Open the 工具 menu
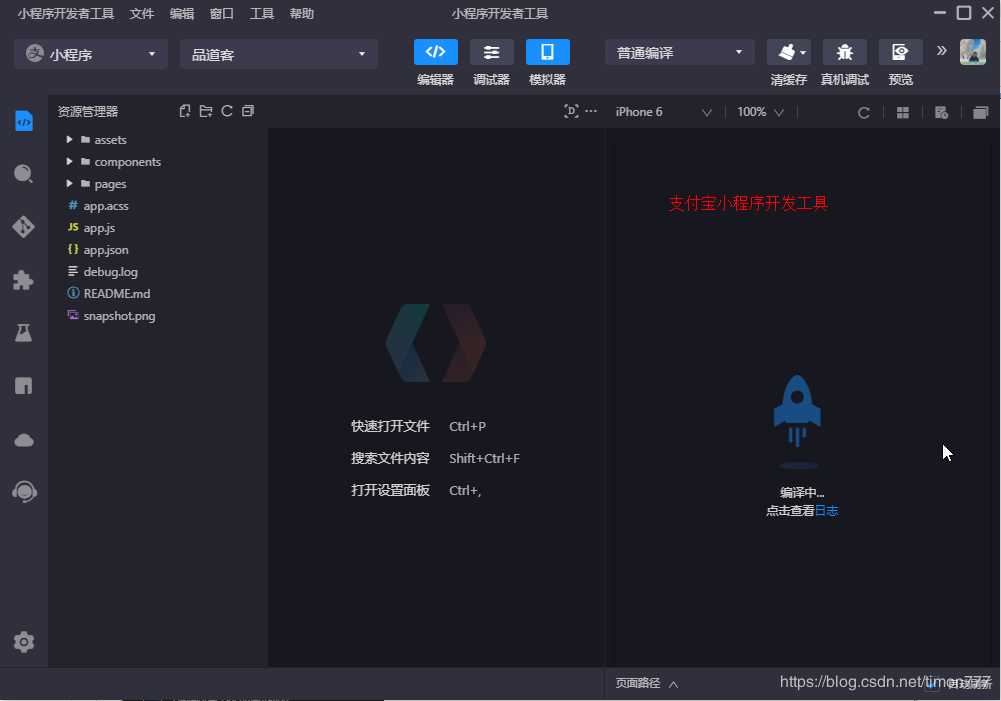The width and height of the screenshot is (1001, 701). 262,13
